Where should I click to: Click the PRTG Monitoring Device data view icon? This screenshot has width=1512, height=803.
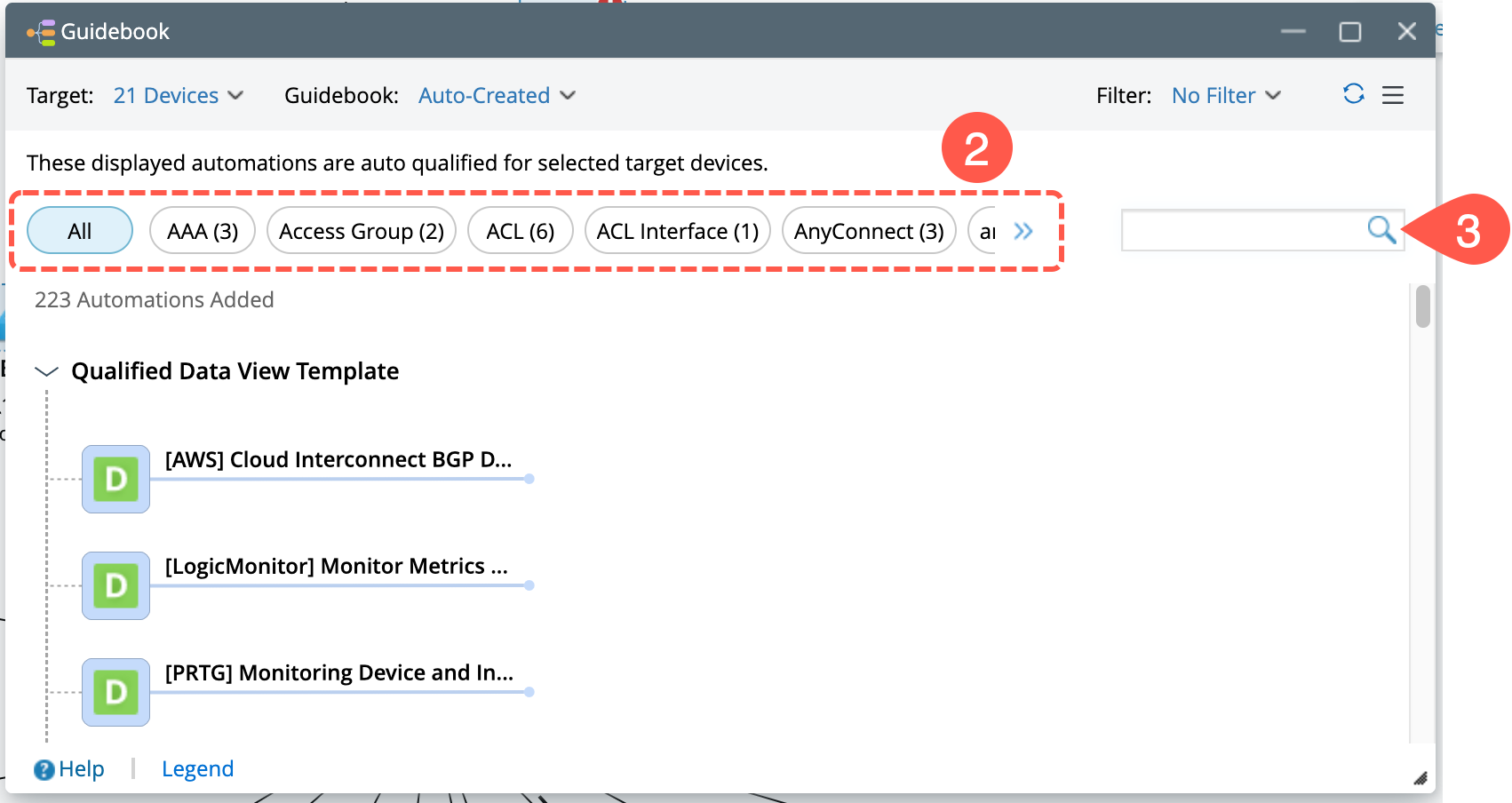115,693
